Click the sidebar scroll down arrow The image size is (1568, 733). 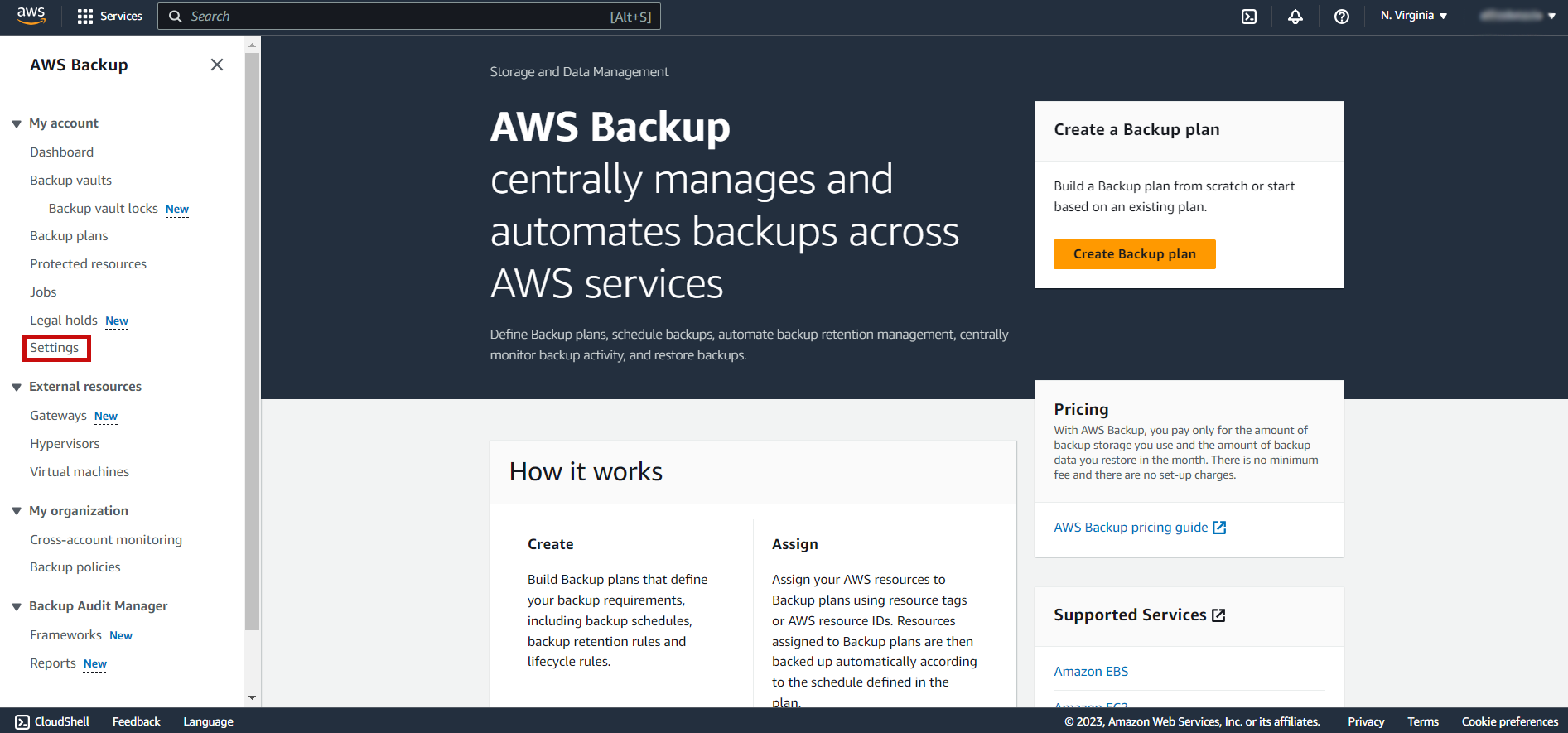pos(253,698)
